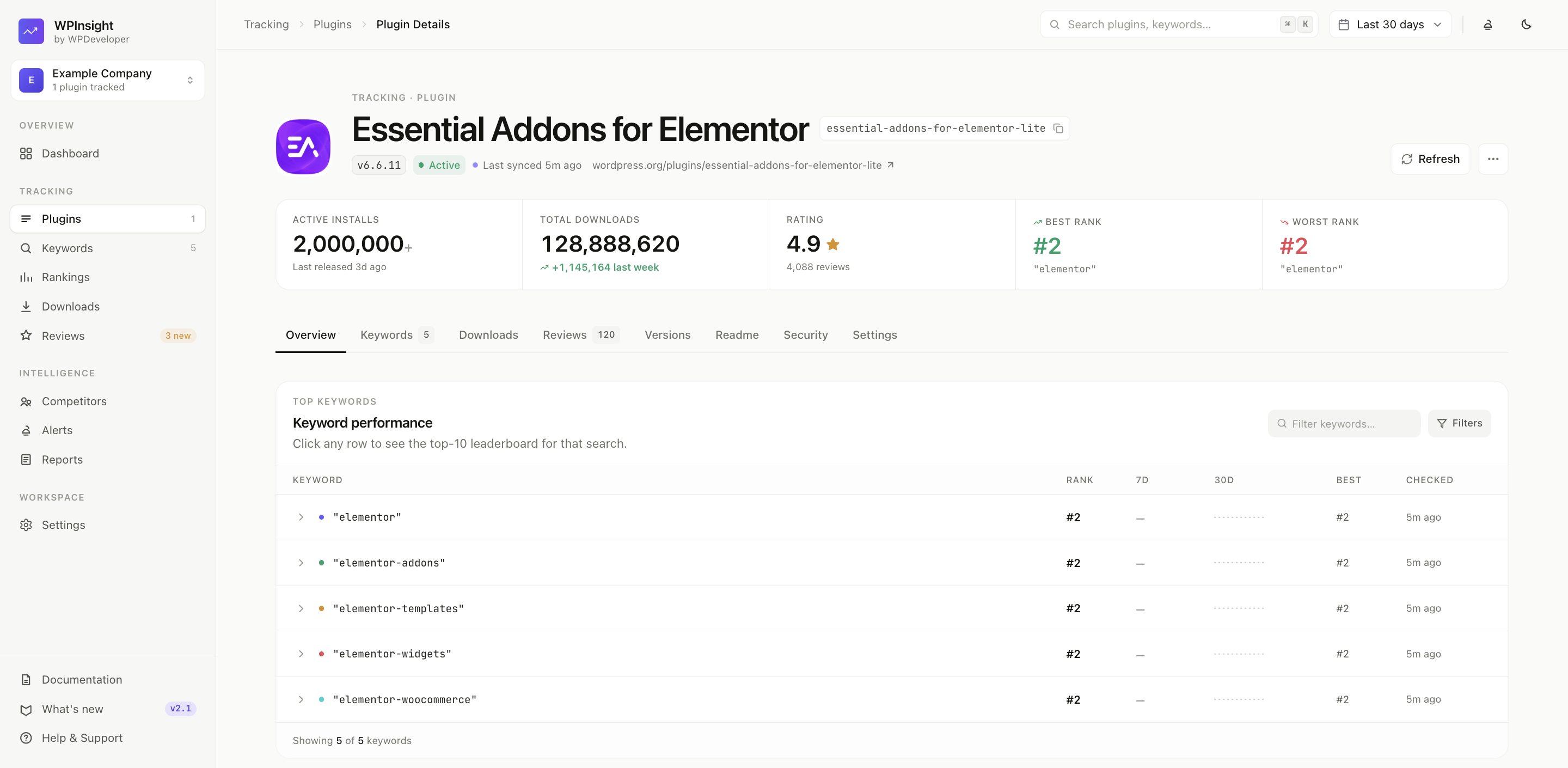Focus the Filter keywords input
This screenshot has width=1568, height=768.
(1344, 423)
